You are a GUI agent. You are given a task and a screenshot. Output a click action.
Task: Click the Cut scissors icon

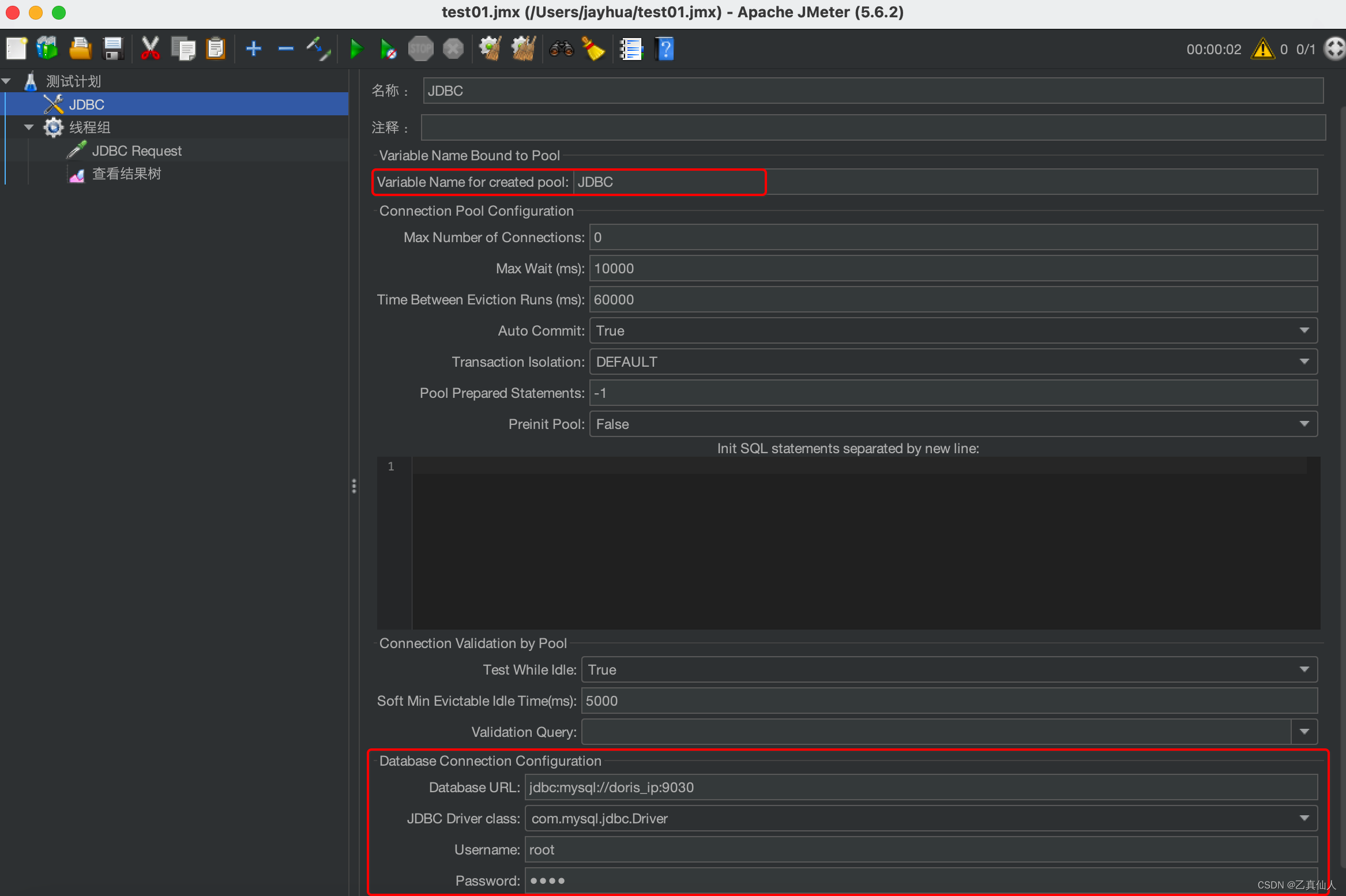click(x=151, y=48)
